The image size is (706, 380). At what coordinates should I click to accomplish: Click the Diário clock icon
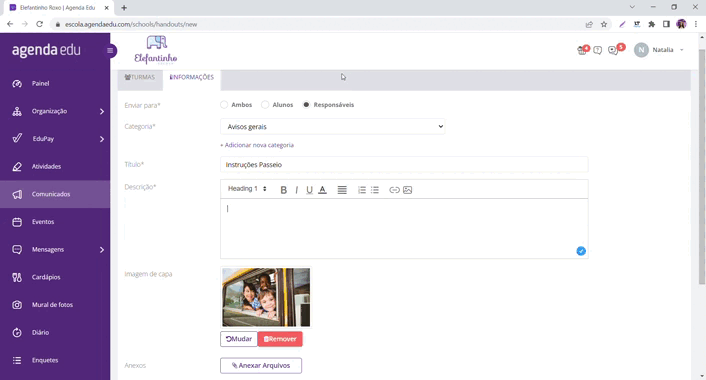[x=17, y=333]
